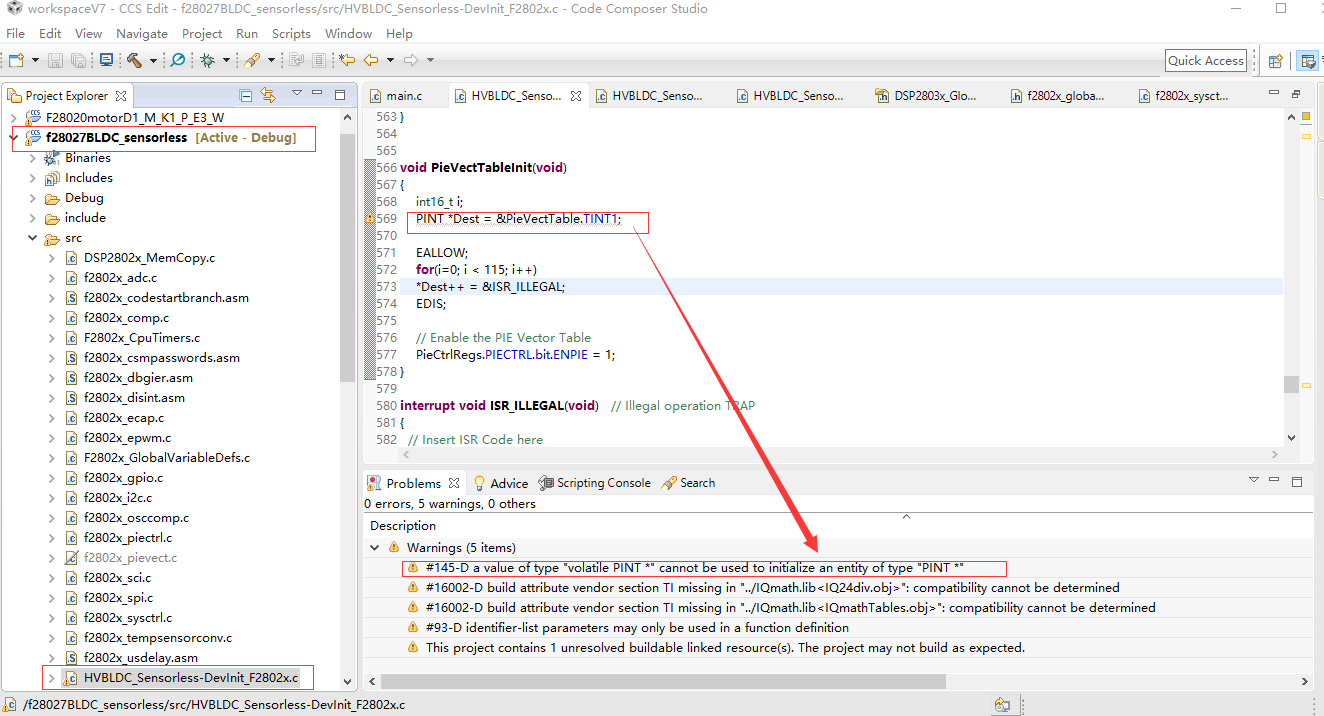Screen dimensions: 1324x716
Task: Click the Quick Access search field
Action: point(1206,61)
